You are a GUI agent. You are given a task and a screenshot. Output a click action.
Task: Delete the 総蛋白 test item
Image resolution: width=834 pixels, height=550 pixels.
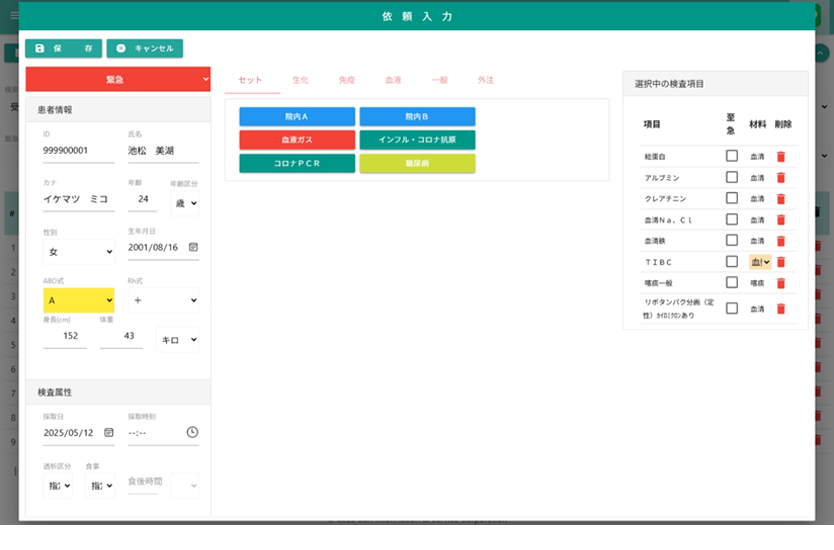[781, 157]
